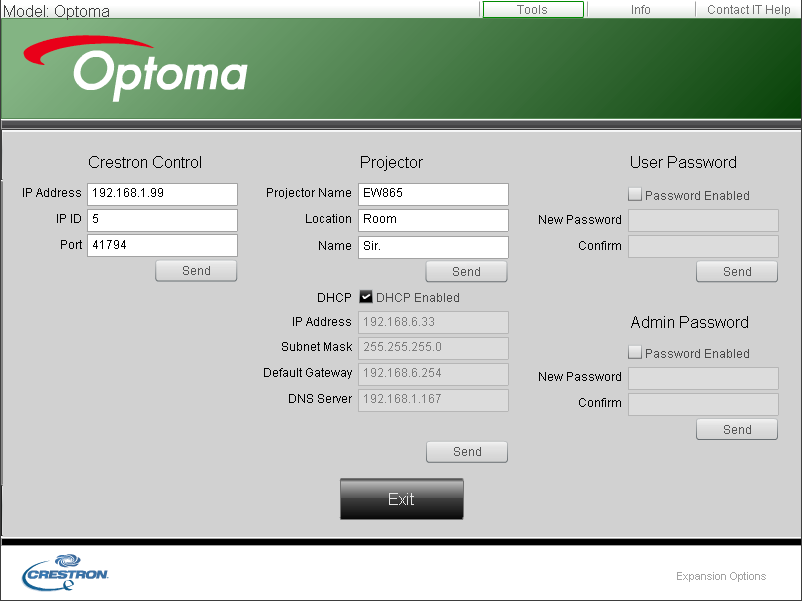
Task: Enable the Admin Password checkbox
Action: click(635, 353)
